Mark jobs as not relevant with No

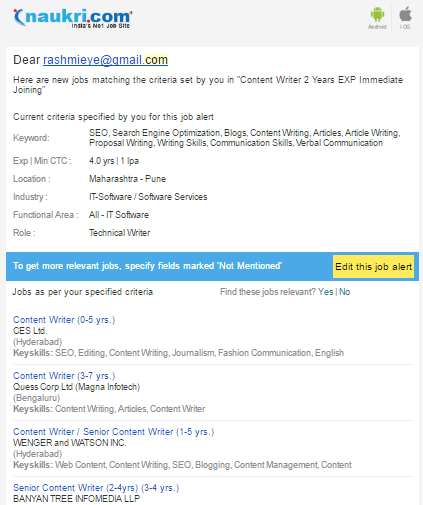(x=345, y=292)
